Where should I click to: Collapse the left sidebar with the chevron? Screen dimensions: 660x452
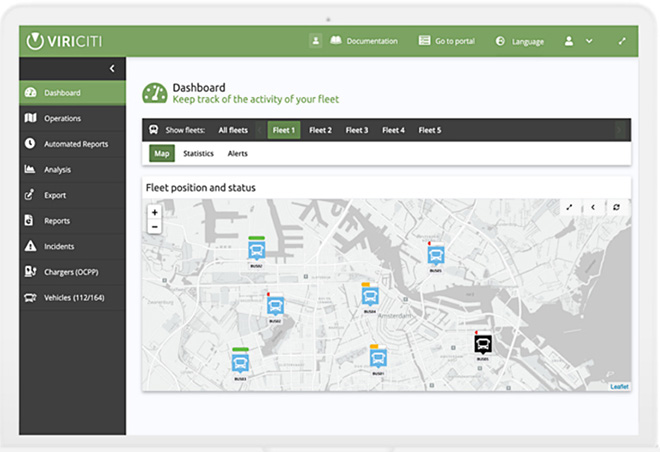[x=112, y=68]
